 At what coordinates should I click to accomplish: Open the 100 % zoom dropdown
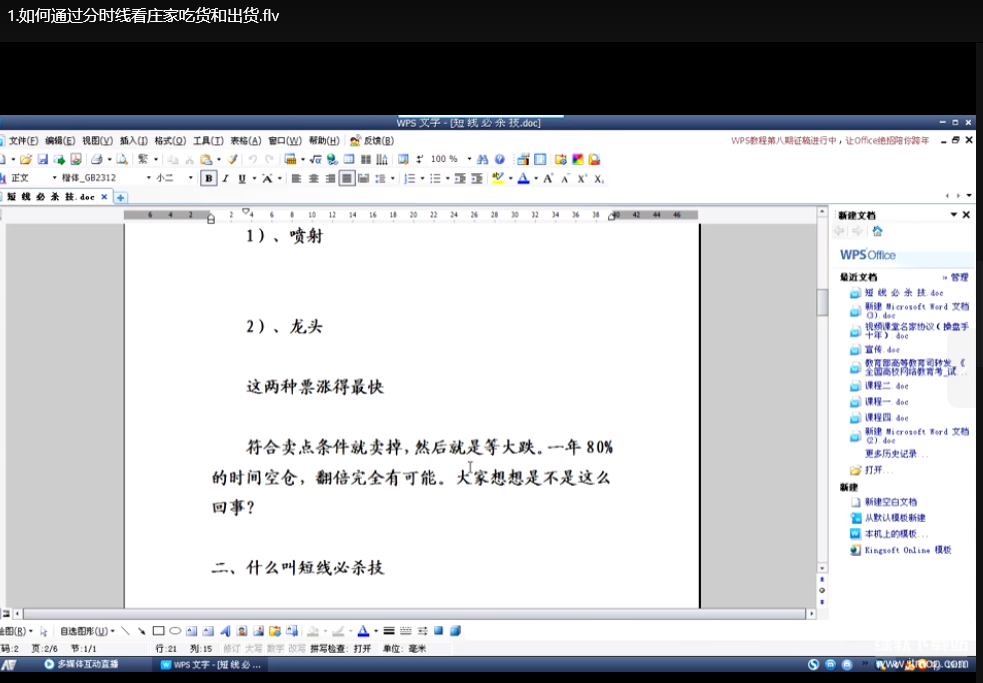[469, 159]
